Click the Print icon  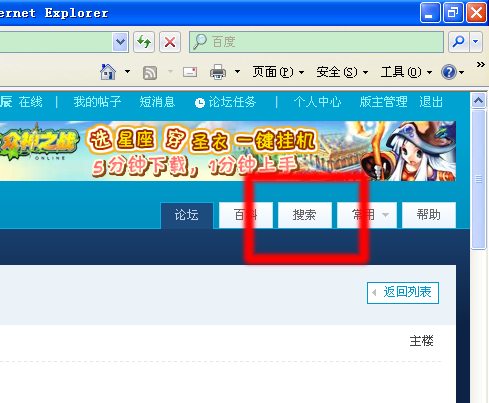coord(218,72)
